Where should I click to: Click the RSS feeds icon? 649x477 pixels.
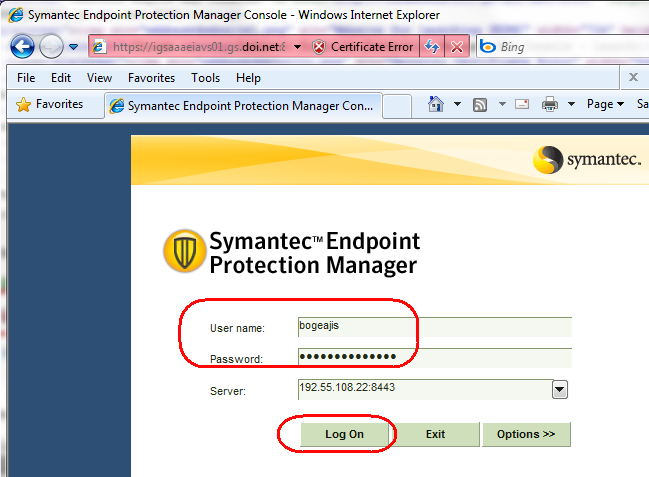coord(480,105)
